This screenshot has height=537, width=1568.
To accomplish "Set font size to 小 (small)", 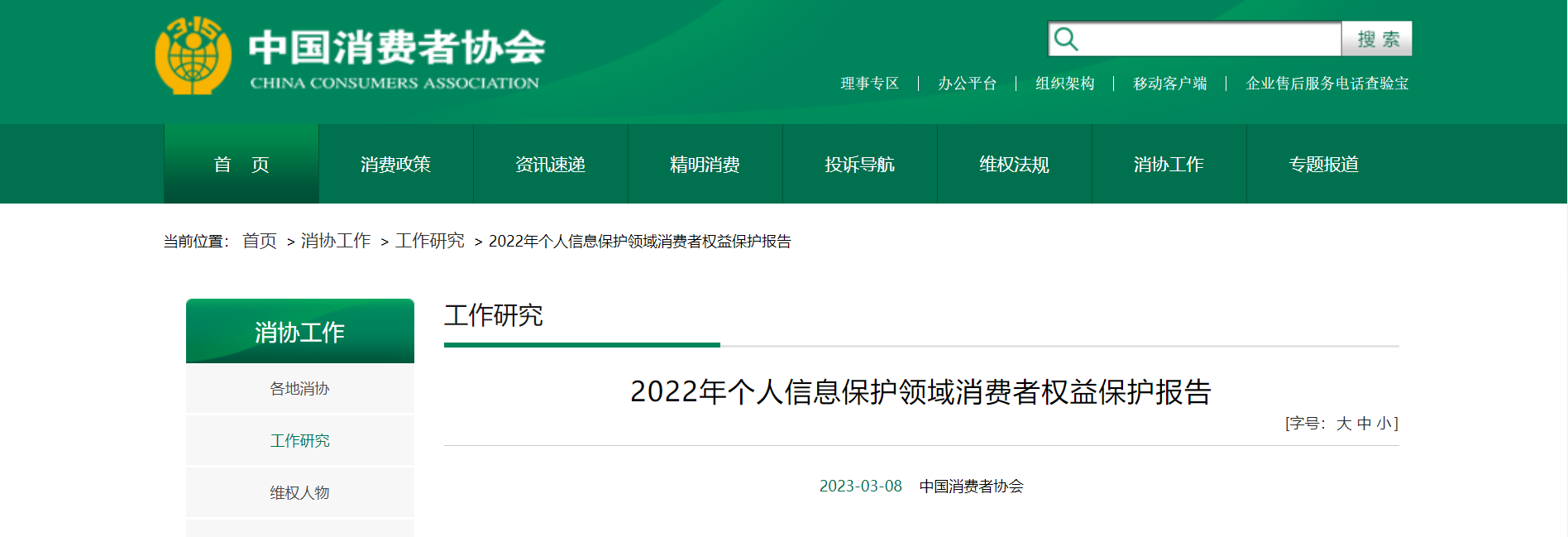I will [1384, 424].
